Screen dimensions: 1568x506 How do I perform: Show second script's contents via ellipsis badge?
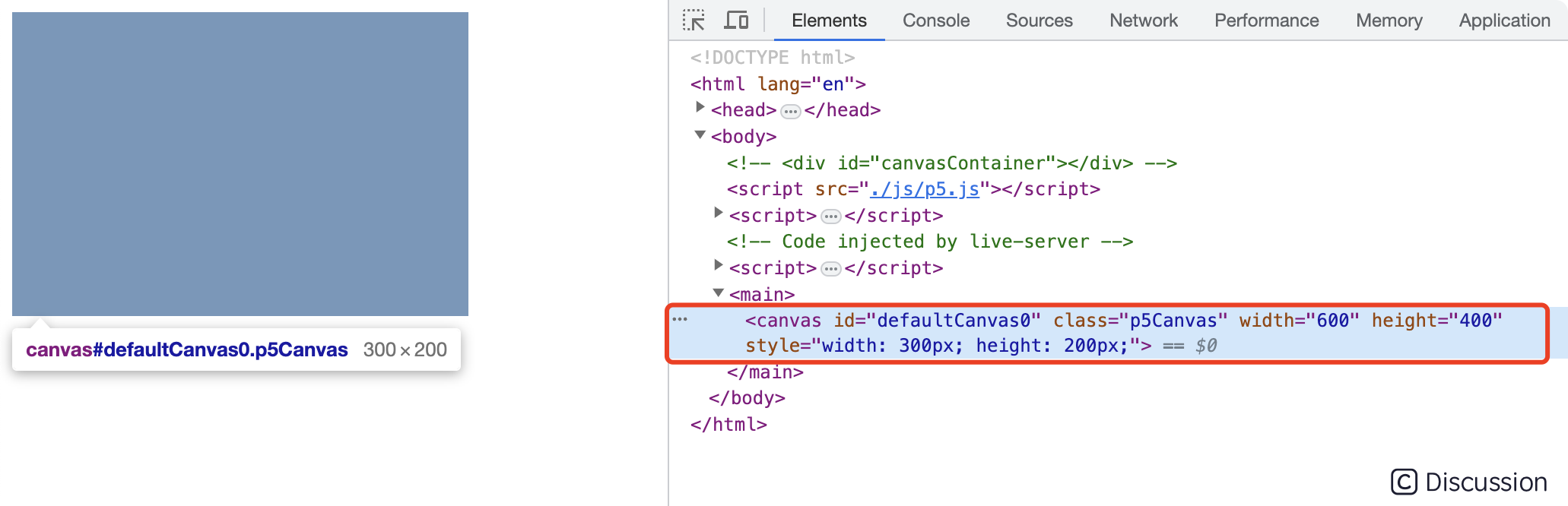[831, 270]
